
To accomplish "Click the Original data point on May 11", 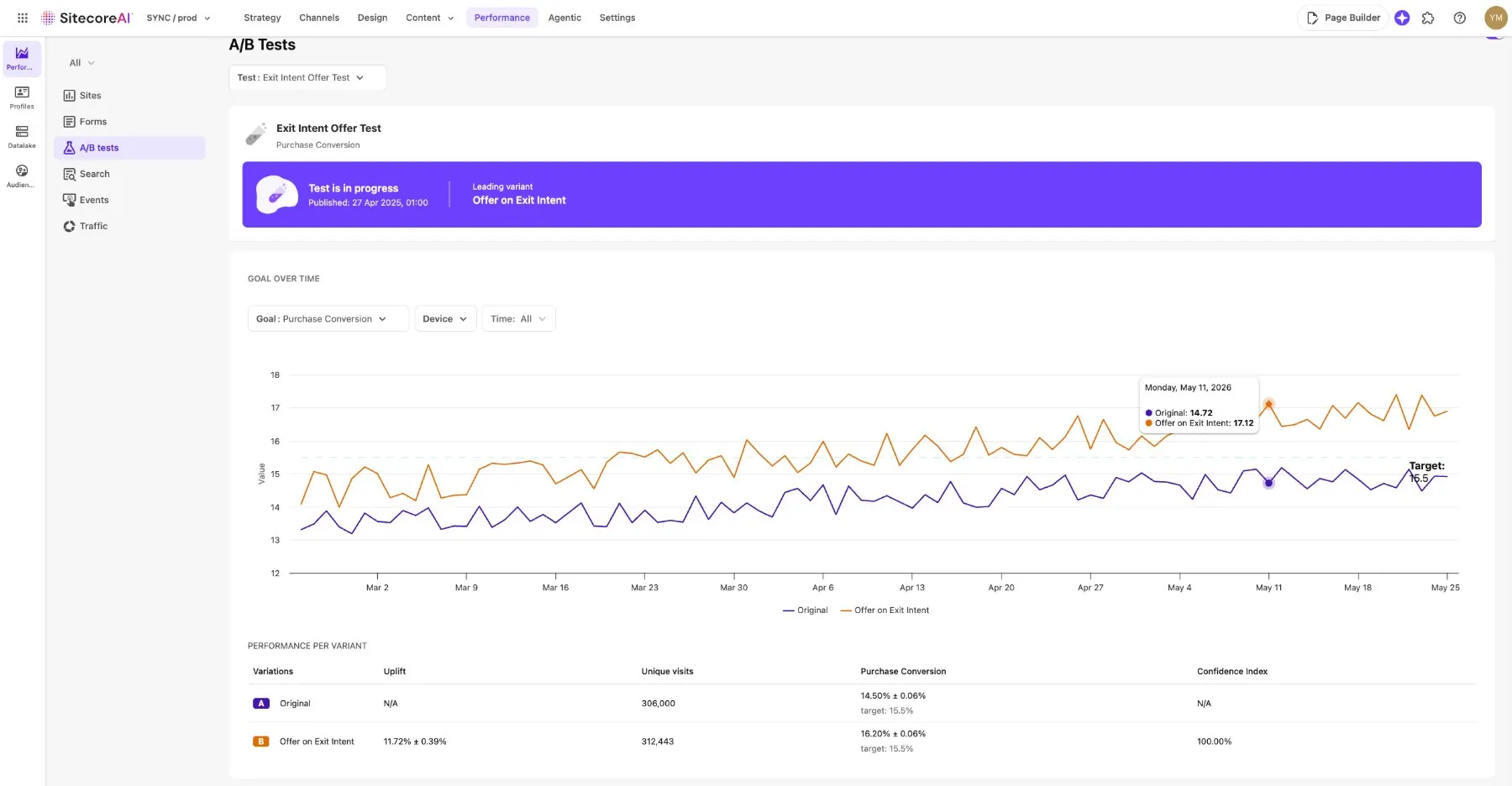I will pyautogui.click(x=1268, y=483).
